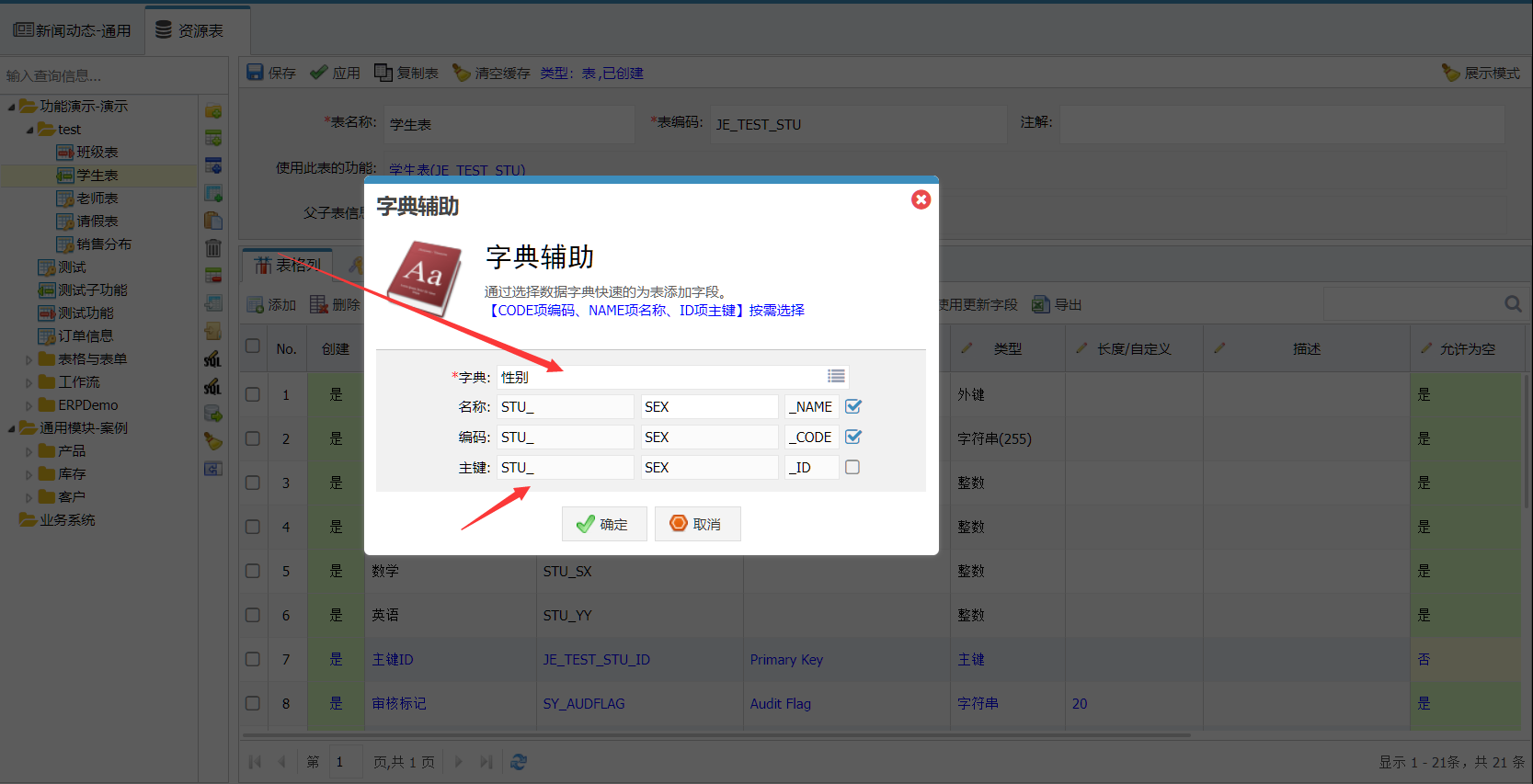This screenshot has height=784, width=1533.
Task: Expand the 表格与表单 folder
Action: pyautogui.click(x=29, y=359)
